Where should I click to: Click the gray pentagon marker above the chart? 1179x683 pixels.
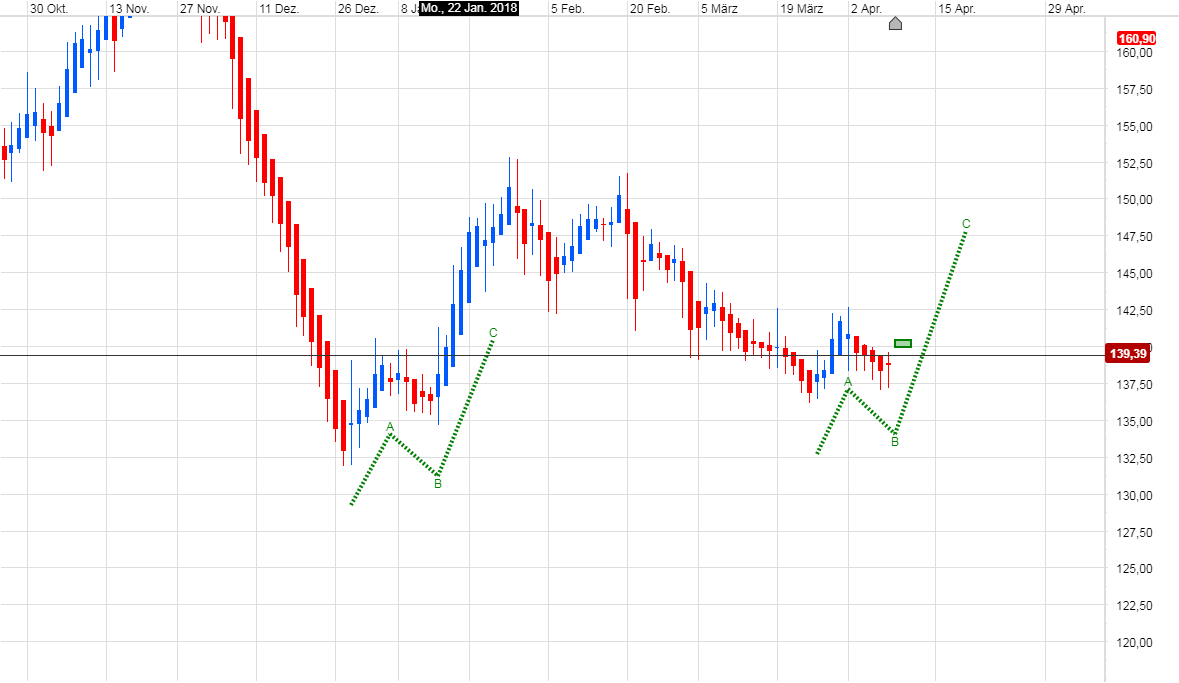[x=895, y=23]
